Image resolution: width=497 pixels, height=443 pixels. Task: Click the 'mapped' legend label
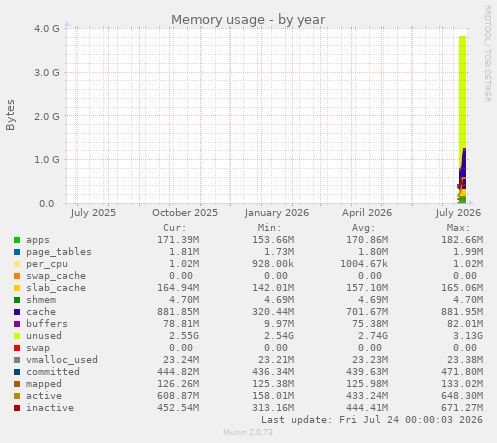pos(44,384)
